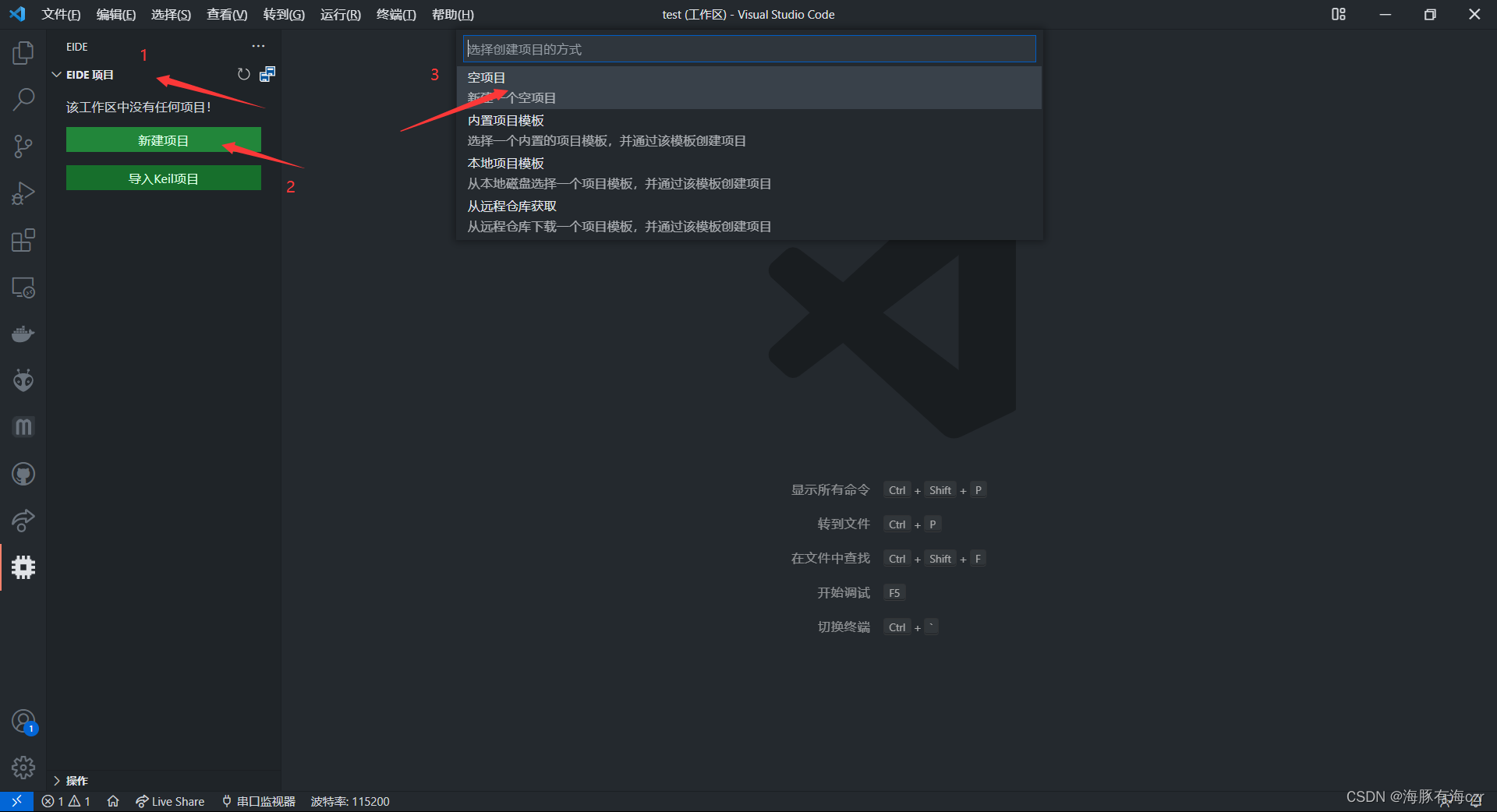Screen dimensions: 1497x812
Task: Click the 波特率: 115200 status entry
Action: tap(350, 801)
